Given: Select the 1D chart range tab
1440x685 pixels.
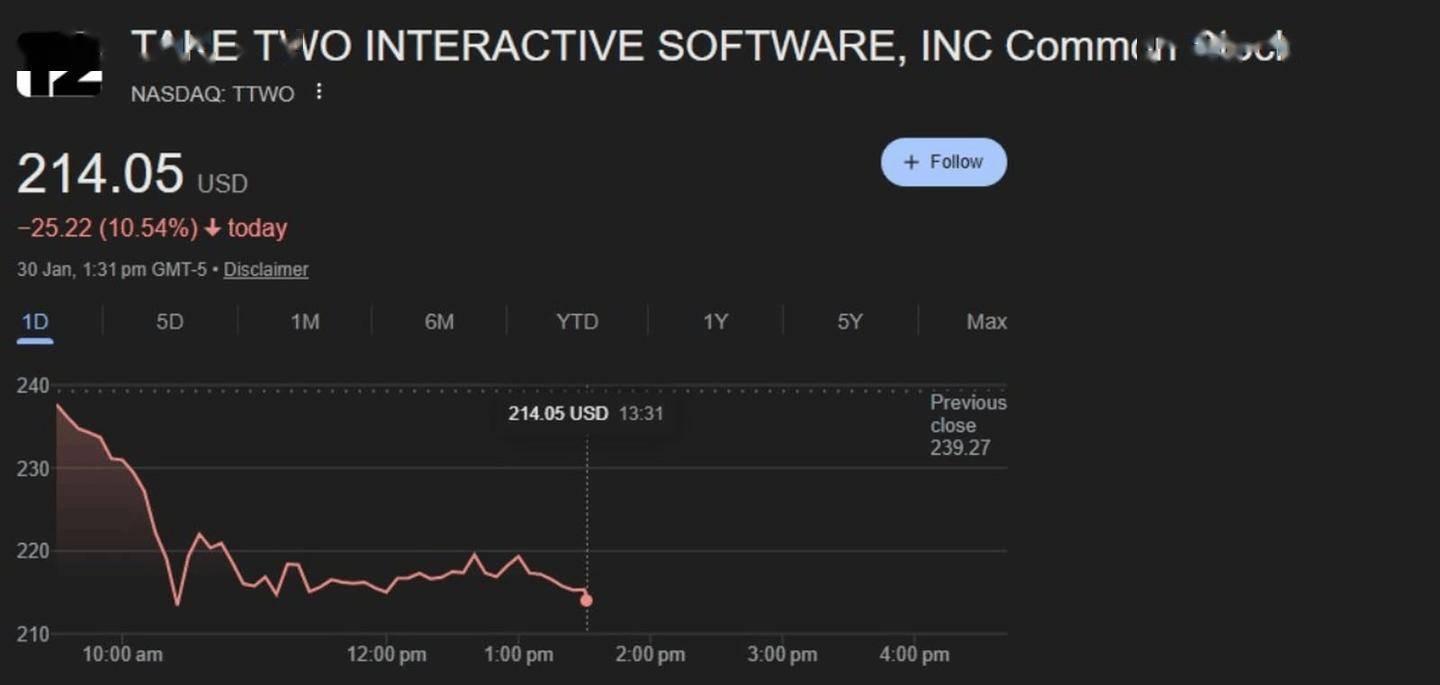Looking at the screenshot, I should pyautogui.click(x=35, y=322).
